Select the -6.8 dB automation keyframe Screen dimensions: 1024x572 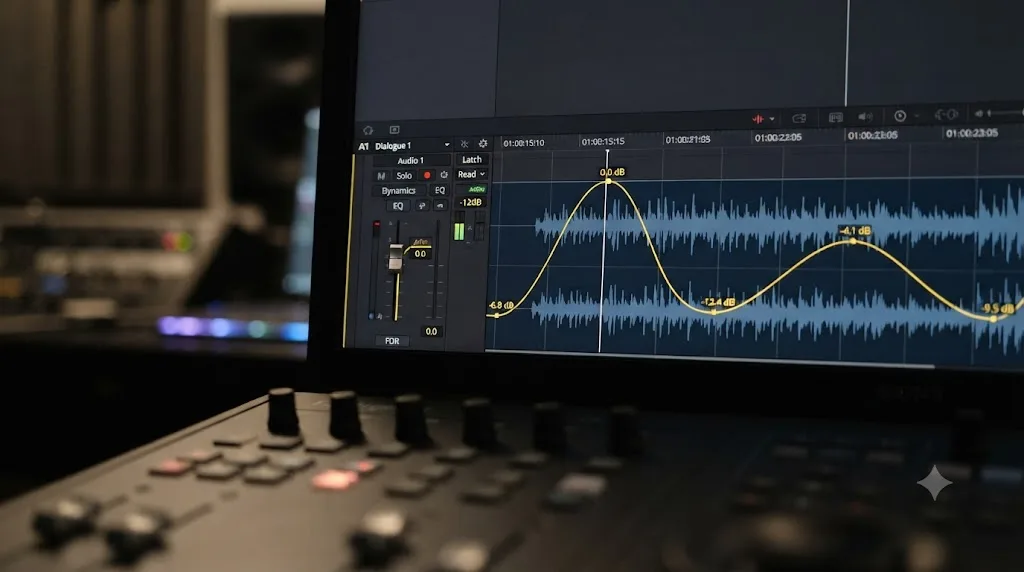[x=497, y=315]
